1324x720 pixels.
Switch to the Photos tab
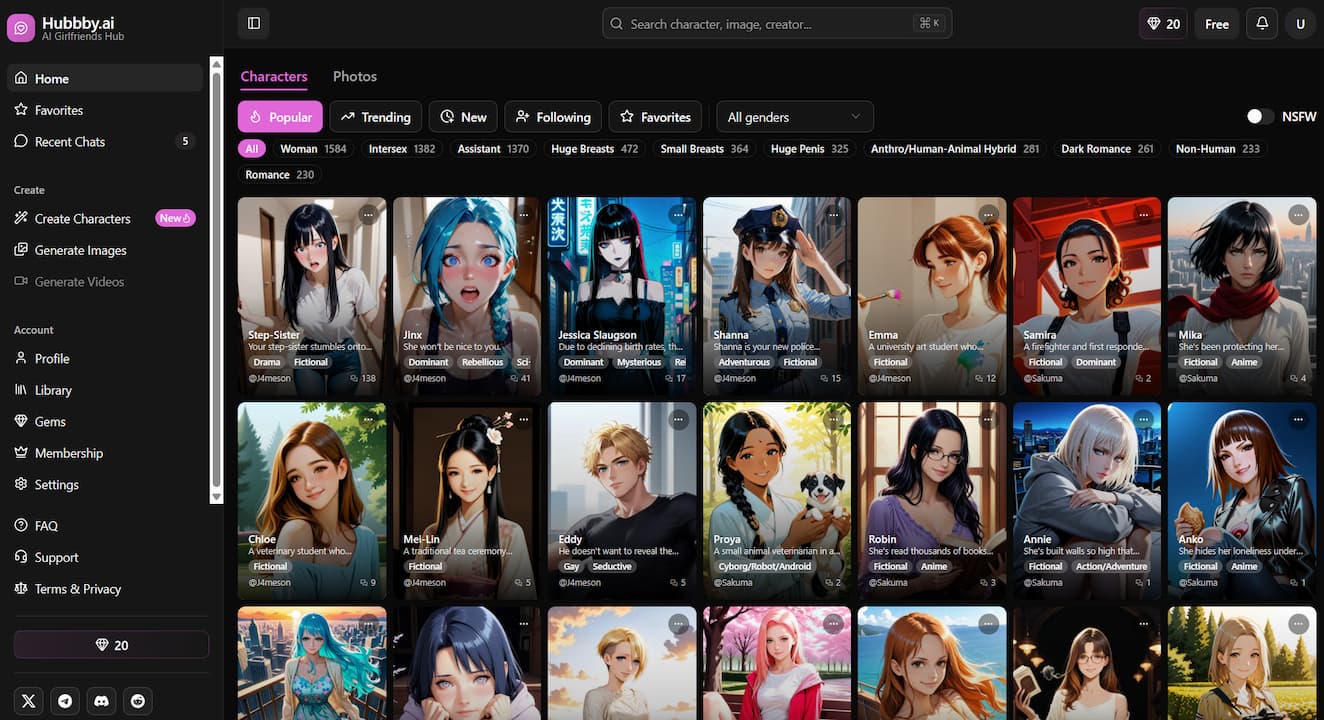(354, 76)
